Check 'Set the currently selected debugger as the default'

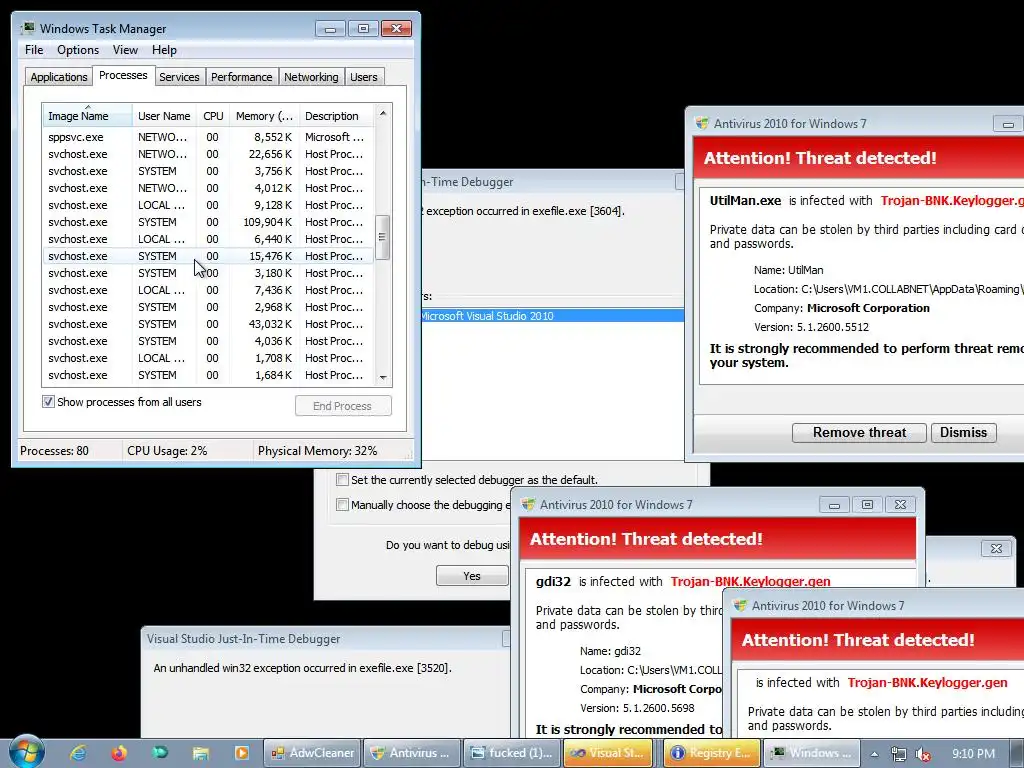[x=342, y=479]
